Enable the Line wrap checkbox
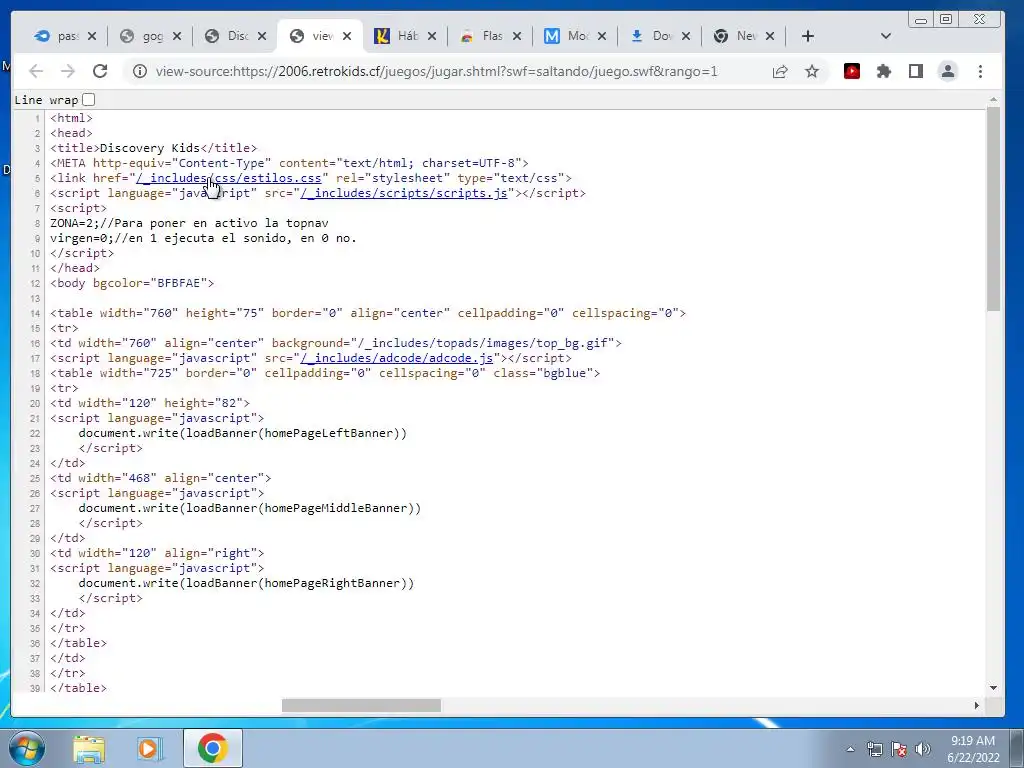 pos(89,99)
